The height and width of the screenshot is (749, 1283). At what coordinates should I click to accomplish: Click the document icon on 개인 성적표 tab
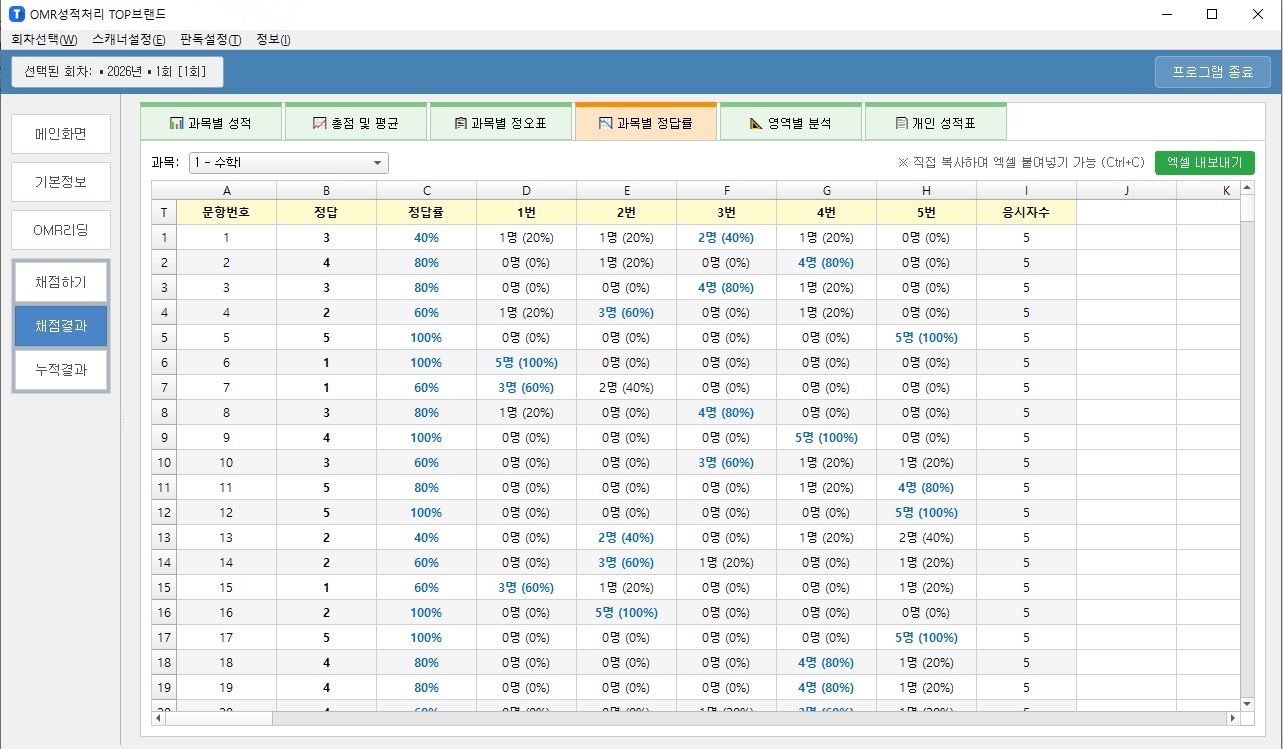[901, 124]
